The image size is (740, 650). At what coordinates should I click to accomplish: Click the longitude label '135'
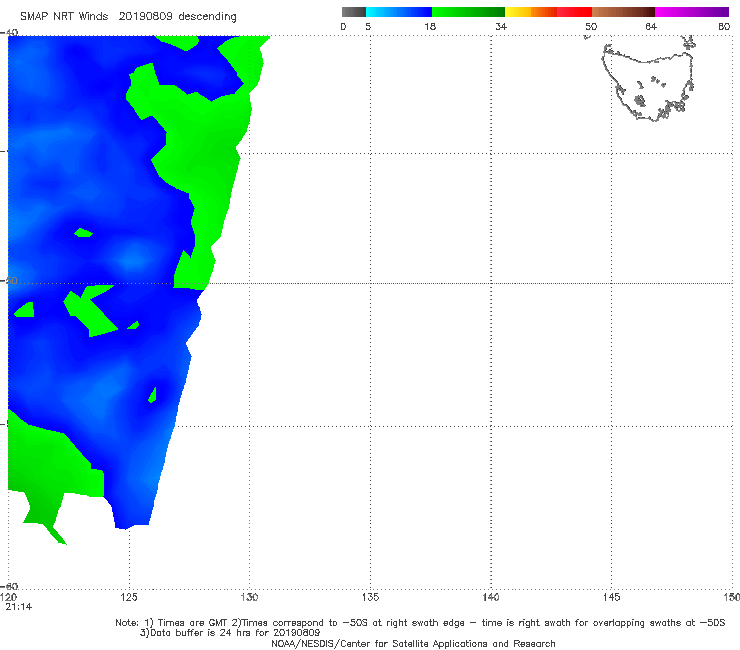[x=370, y=597]
